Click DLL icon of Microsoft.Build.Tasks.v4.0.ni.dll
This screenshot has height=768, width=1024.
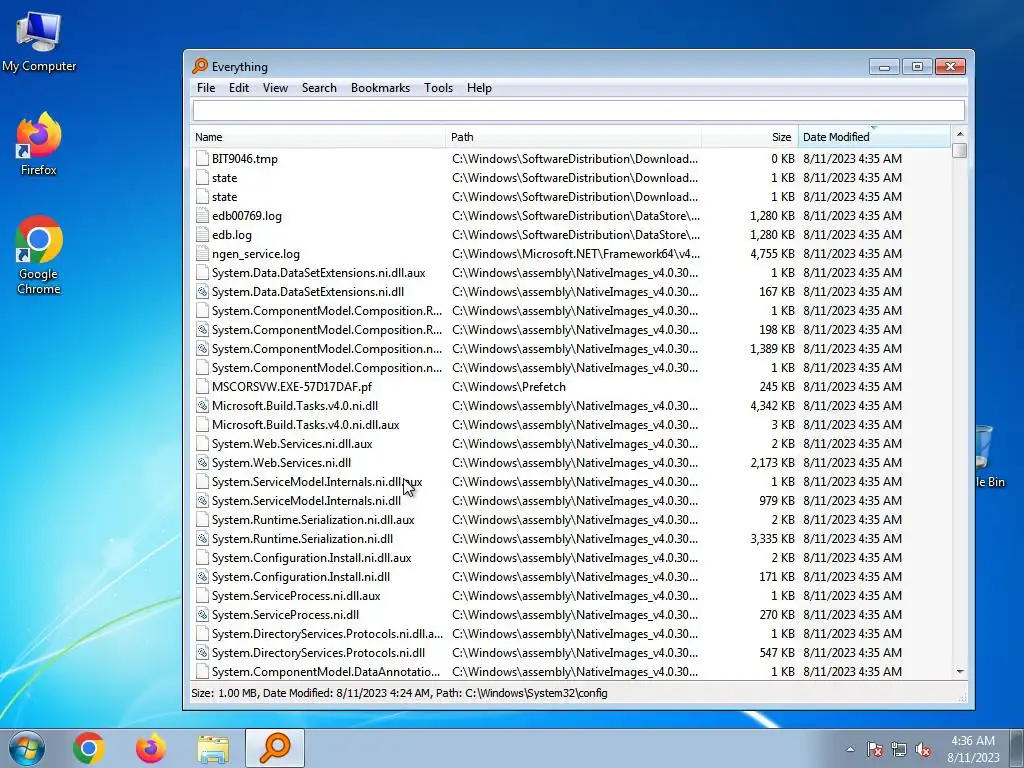click(202, 406)
